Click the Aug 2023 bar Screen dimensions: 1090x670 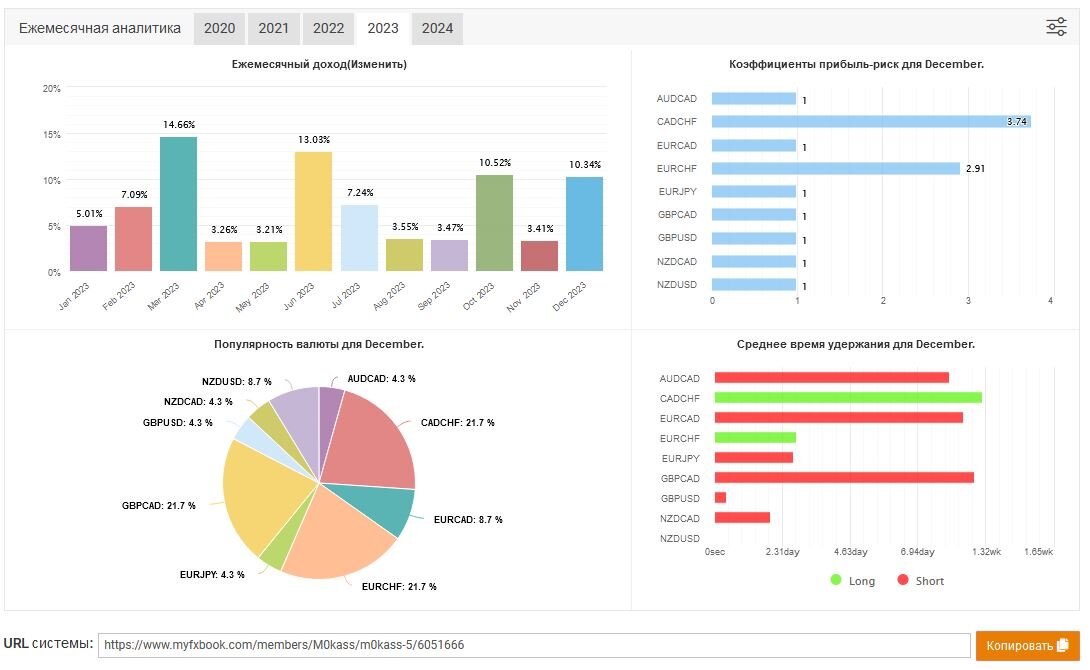(405, 255)
